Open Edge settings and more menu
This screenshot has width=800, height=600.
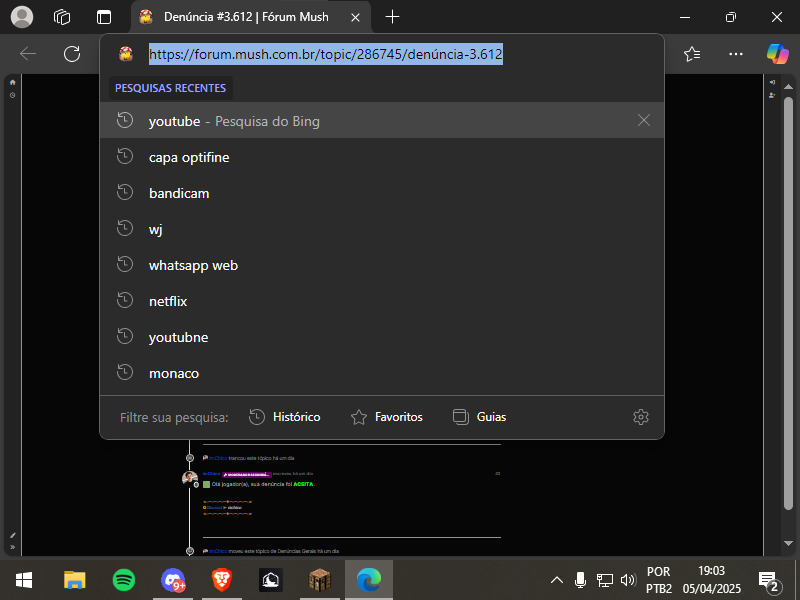(x=736, y=54)
